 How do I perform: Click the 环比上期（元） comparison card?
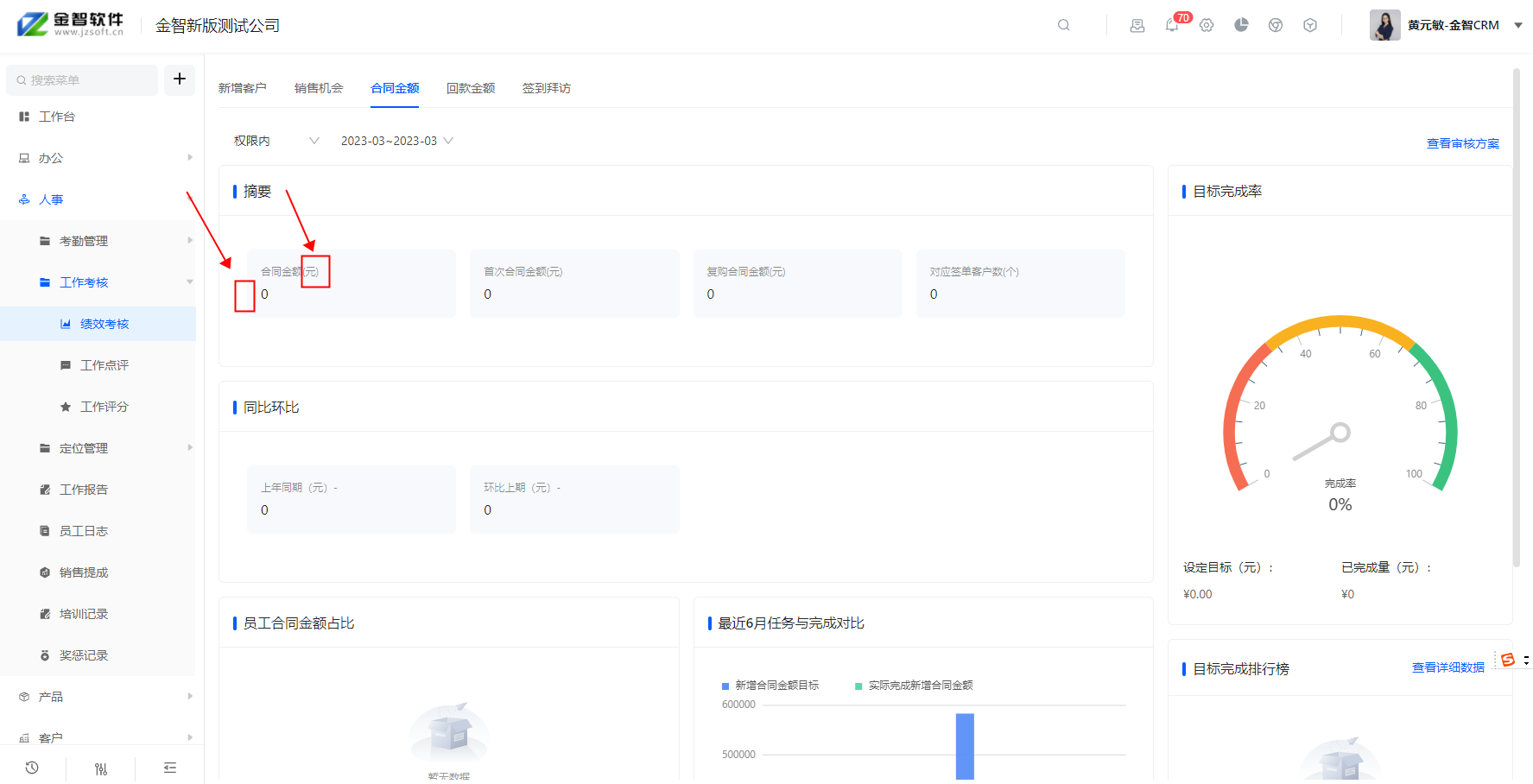coord(574,499)
